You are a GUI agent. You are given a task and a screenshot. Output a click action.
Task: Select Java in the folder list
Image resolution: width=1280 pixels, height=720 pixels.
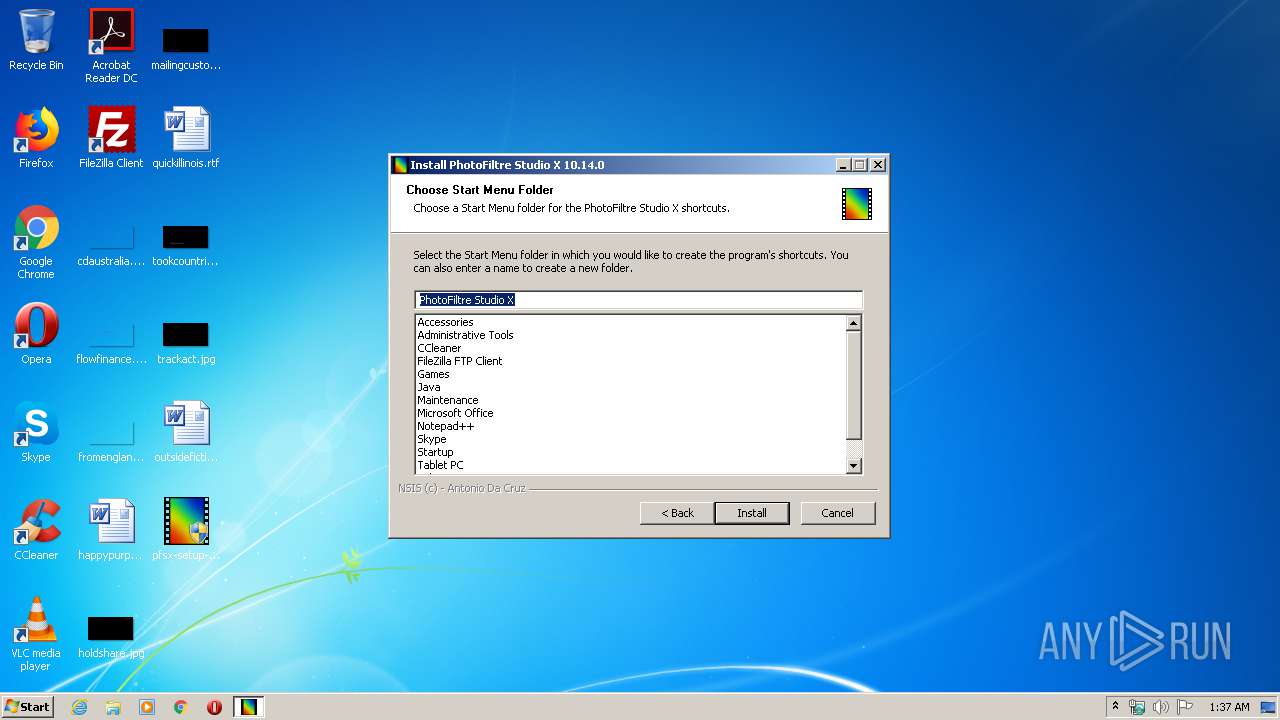pos(429,387)
